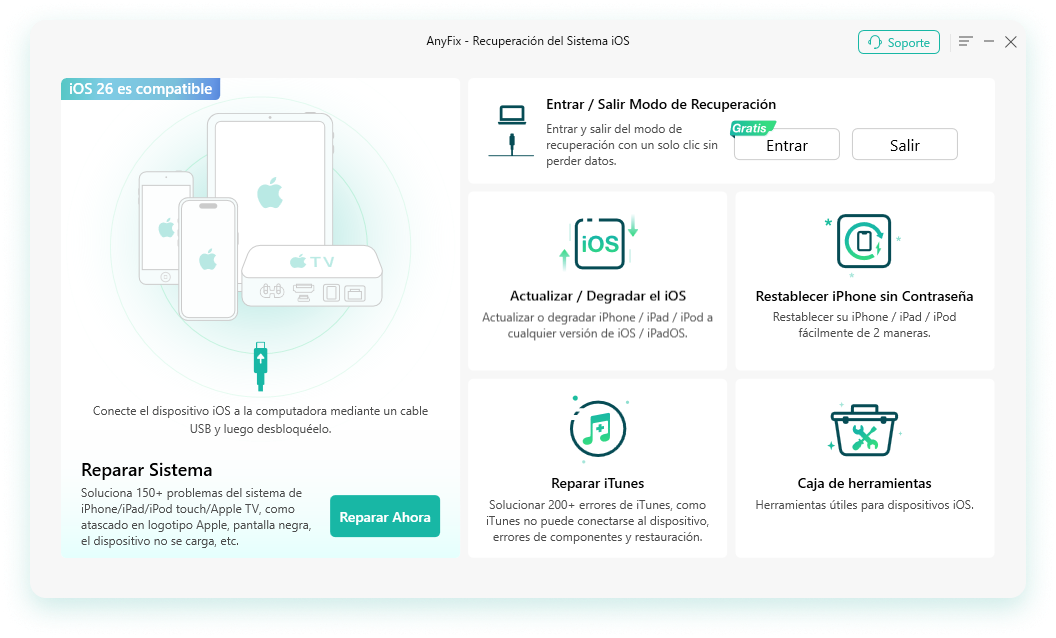Minimize the AnyFix window

pos(989,42)
